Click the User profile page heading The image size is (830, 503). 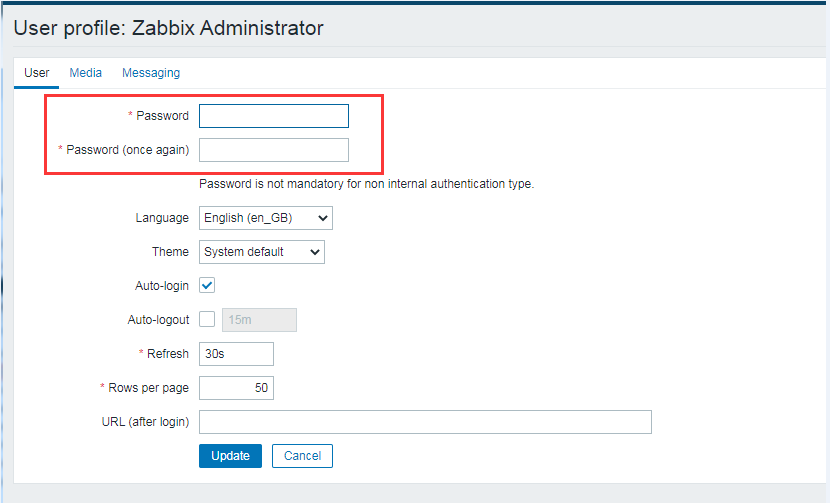pos(168,28)
